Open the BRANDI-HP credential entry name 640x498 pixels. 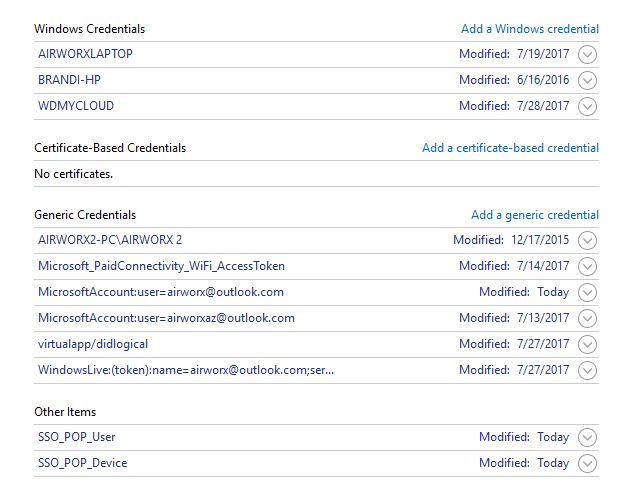click(69, 80)
